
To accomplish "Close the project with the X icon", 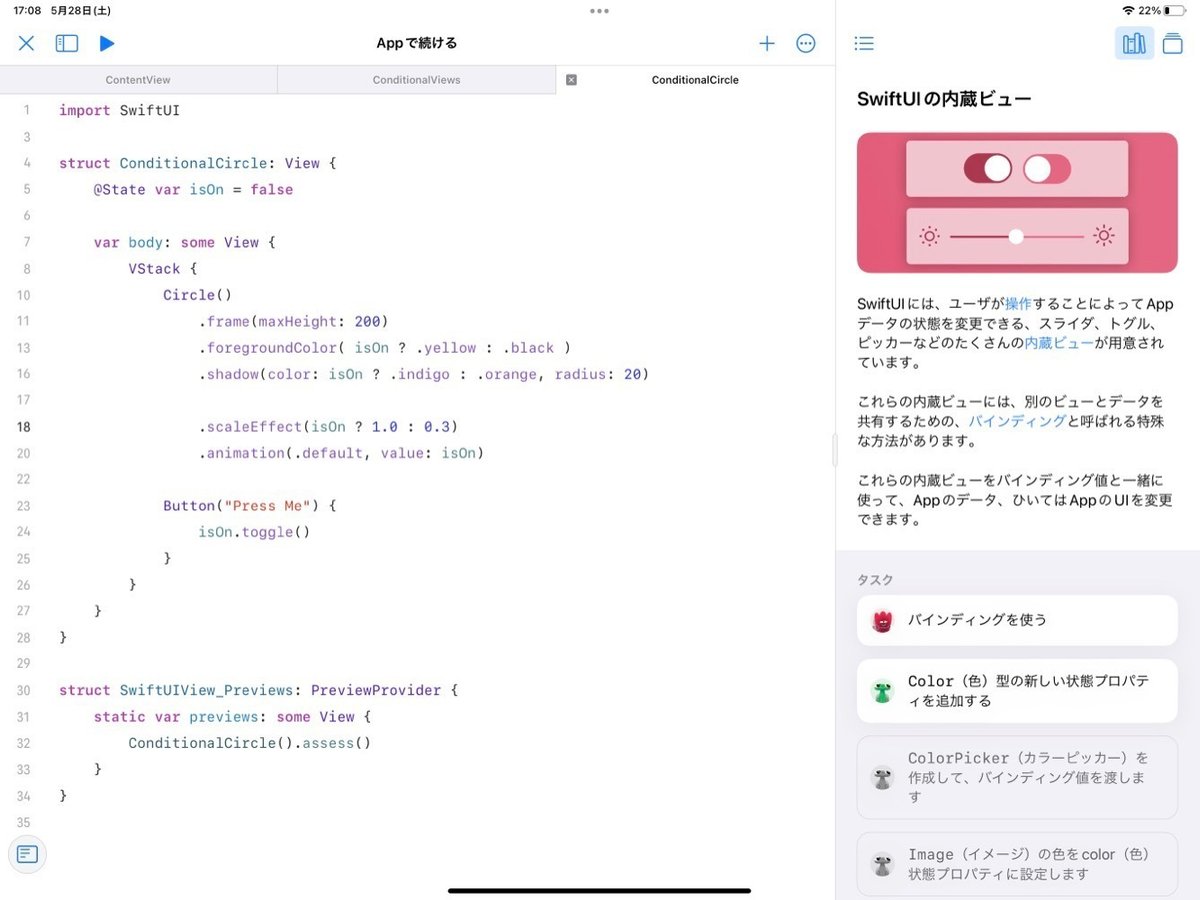I will pos(26,43).
